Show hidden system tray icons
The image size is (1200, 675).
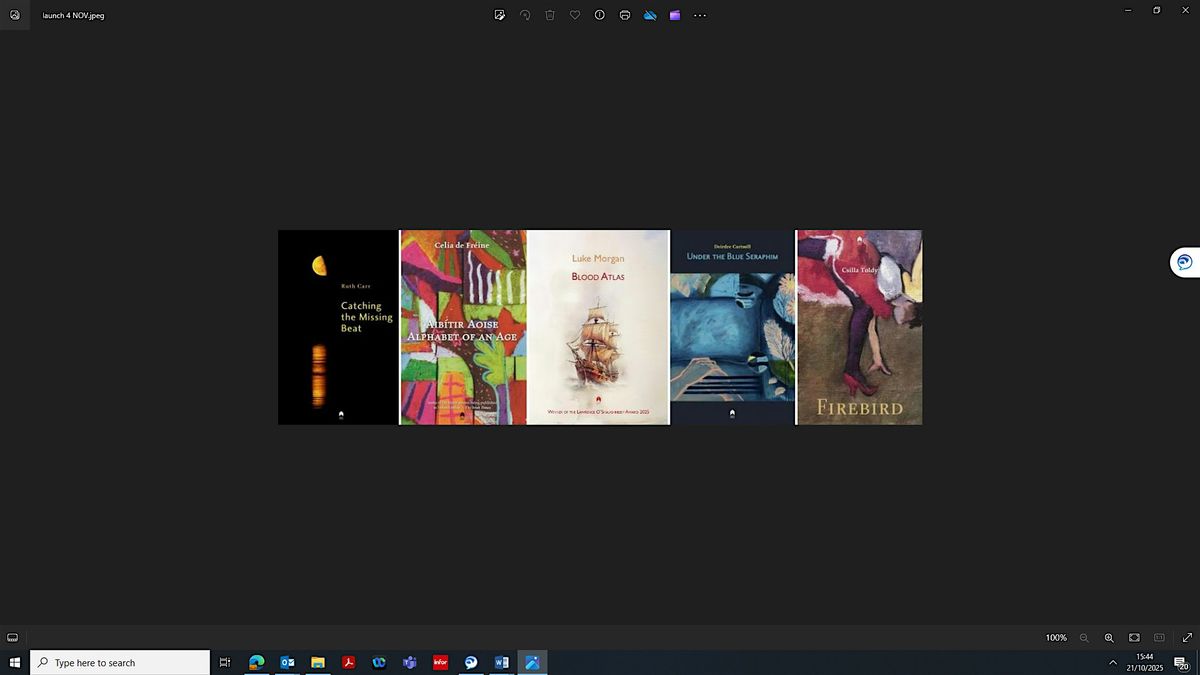click(1113, 662)
